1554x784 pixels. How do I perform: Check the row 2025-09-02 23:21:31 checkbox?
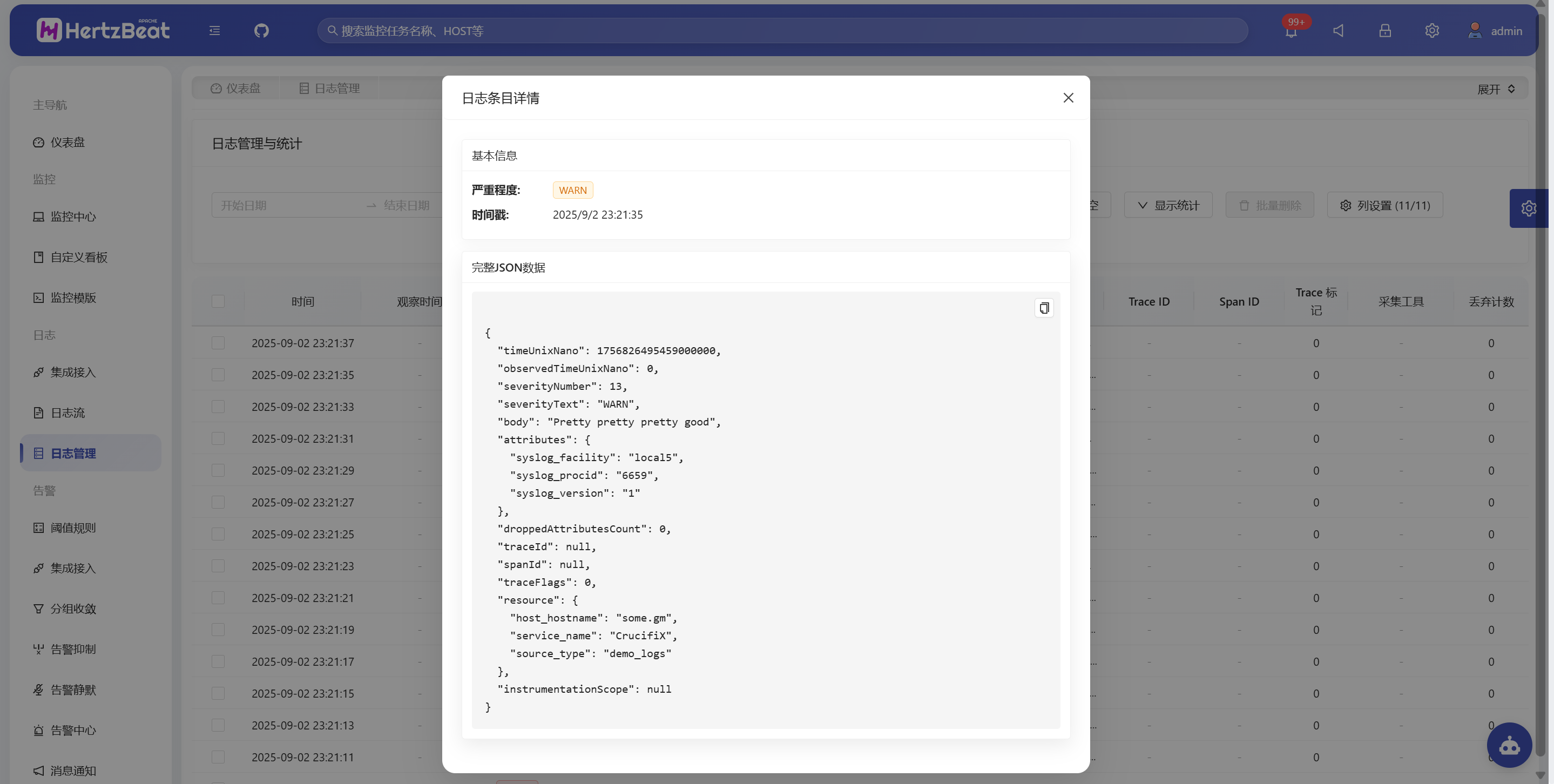pyautogui.click(x=218, y=440)
